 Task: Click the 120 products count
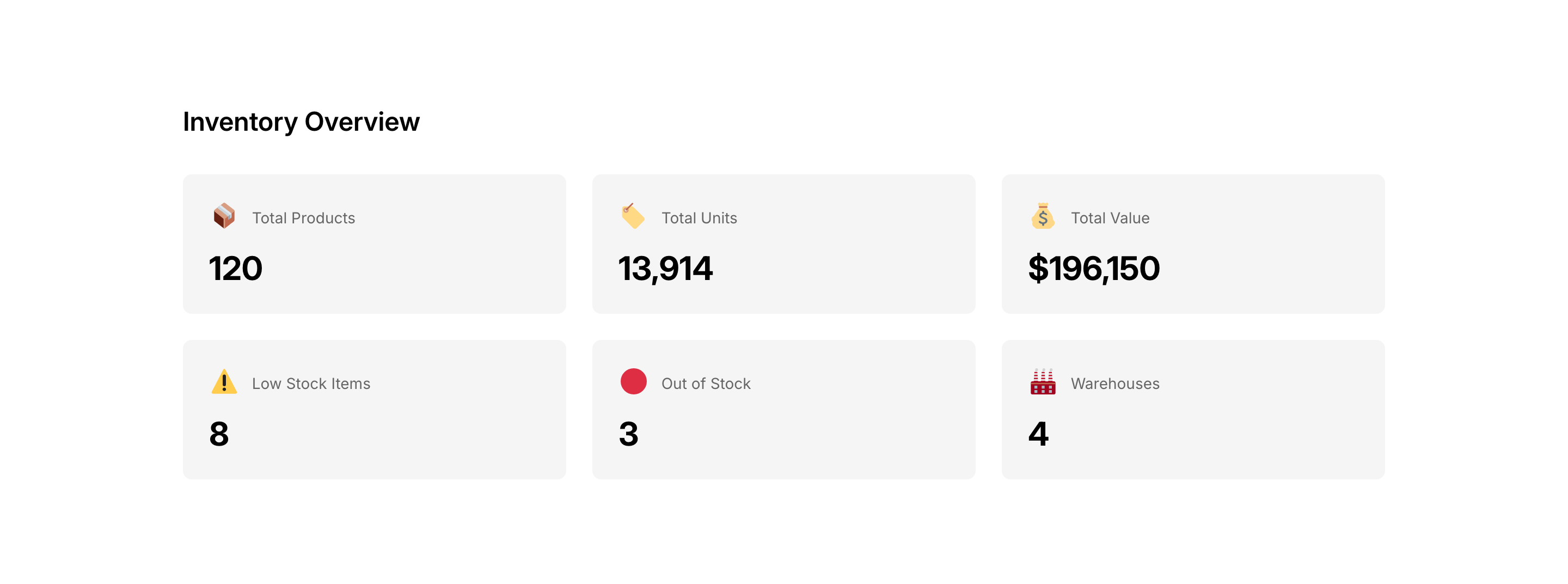pyautogui.click(x=236, y=269)
